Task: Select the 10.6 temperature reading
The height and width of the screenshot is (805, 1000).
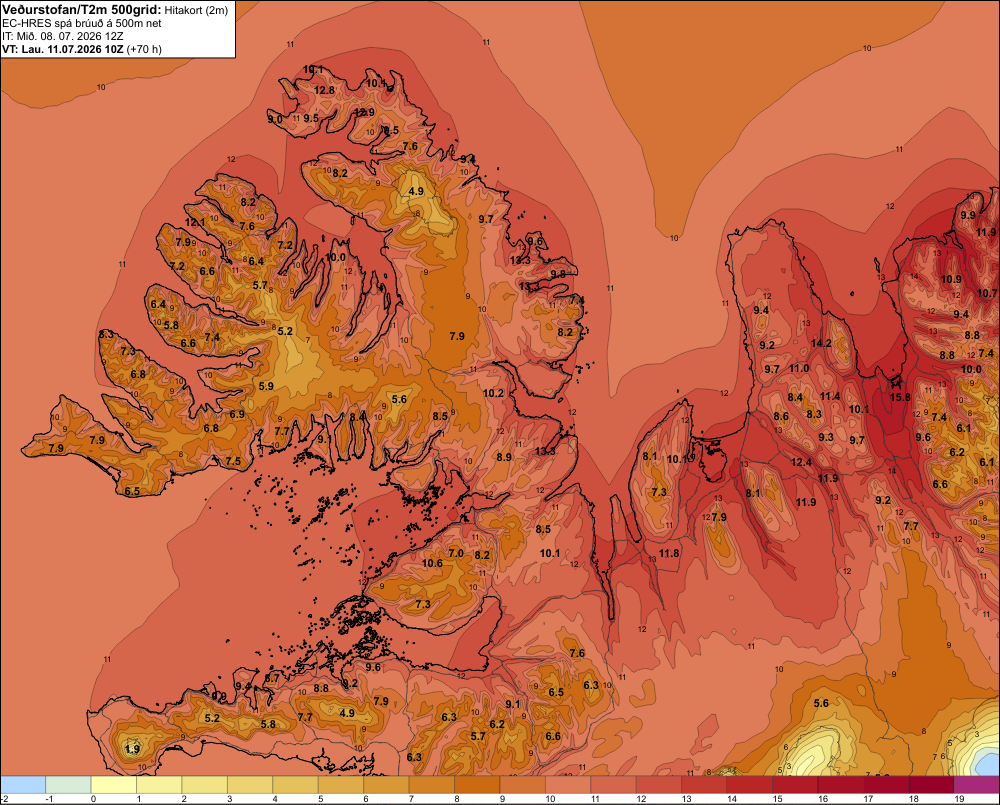Action: click(432, 563)
